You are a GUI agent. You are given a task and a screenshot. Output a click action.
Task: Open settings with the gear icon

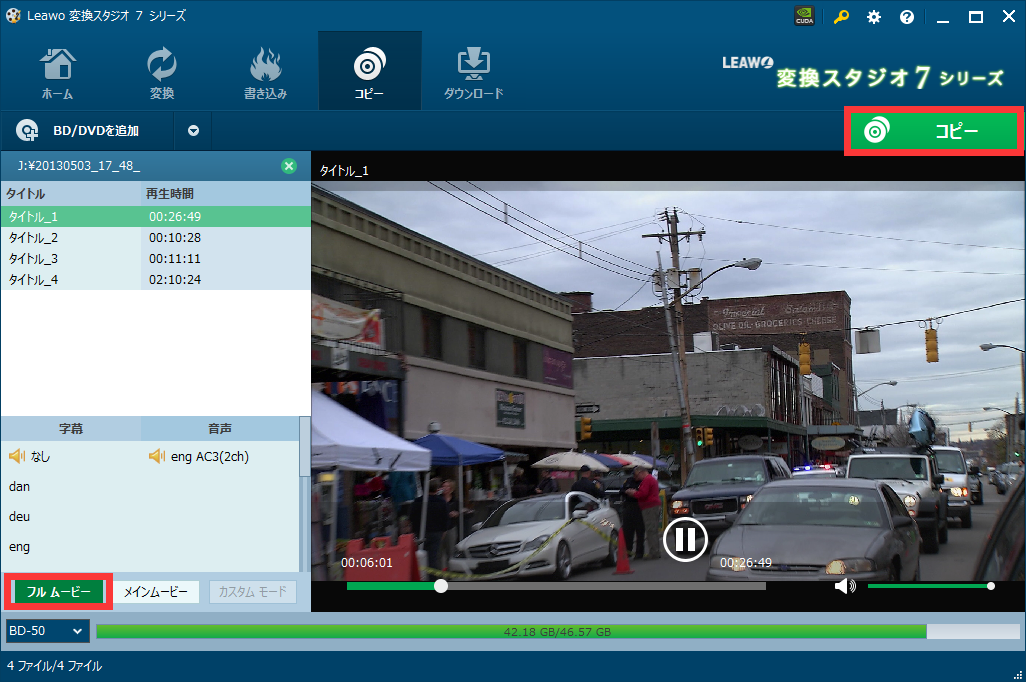click(874, 17)
